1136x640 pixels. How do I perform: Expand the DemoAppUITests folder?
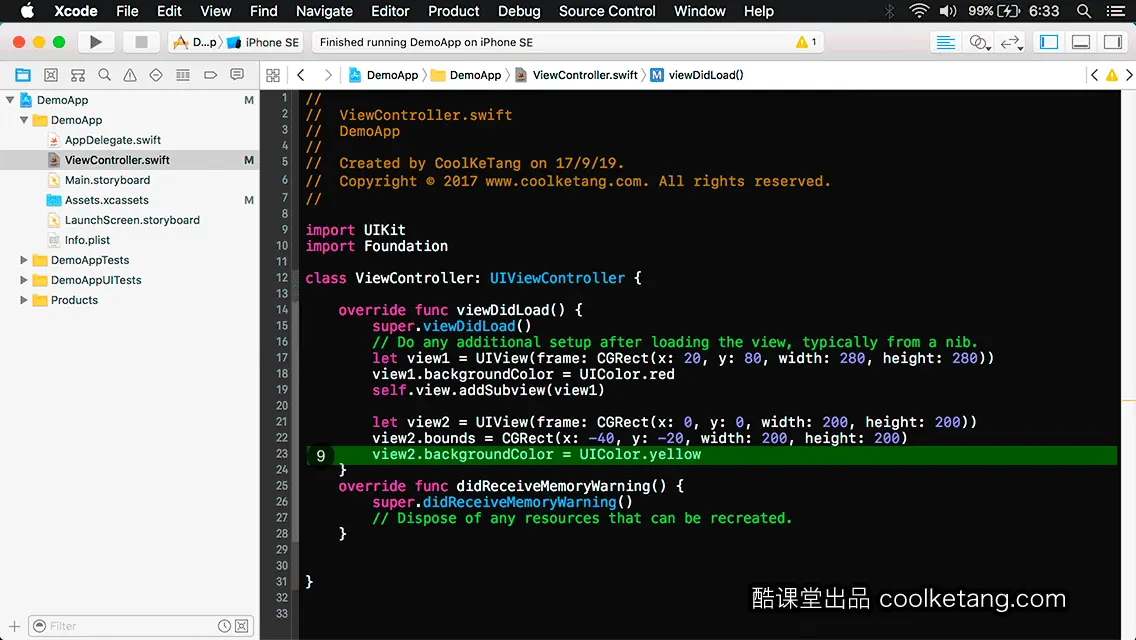[x=24, y=280]
